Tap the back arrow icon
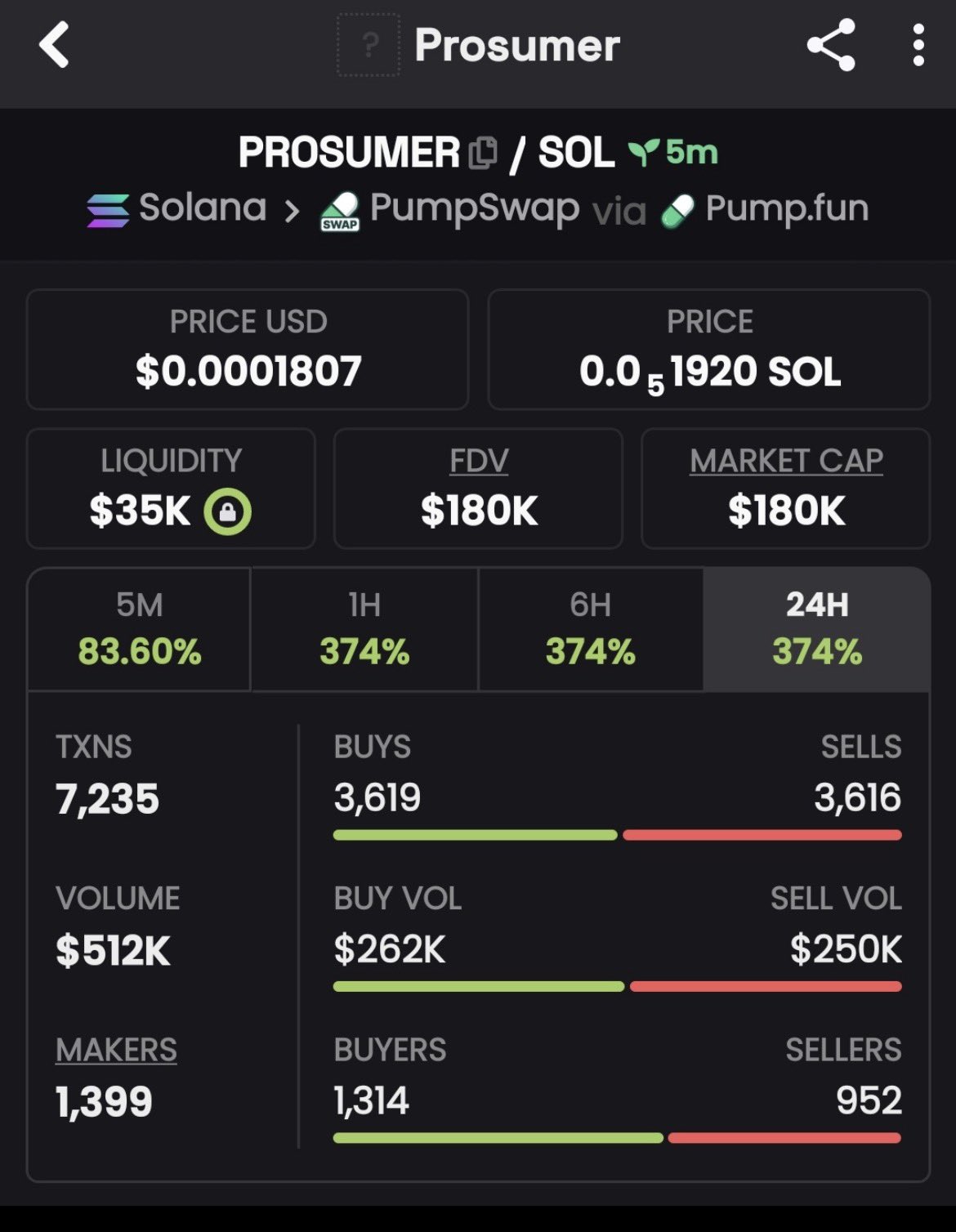 [54, 45]
